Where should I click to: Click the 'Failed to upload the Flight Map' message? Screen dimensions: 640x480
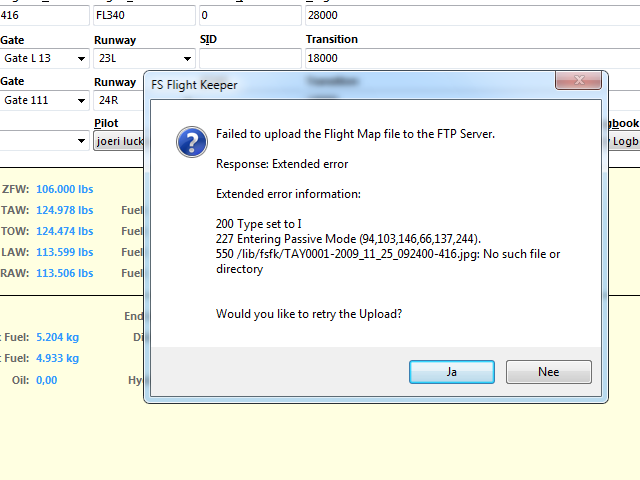pos(355,134)
